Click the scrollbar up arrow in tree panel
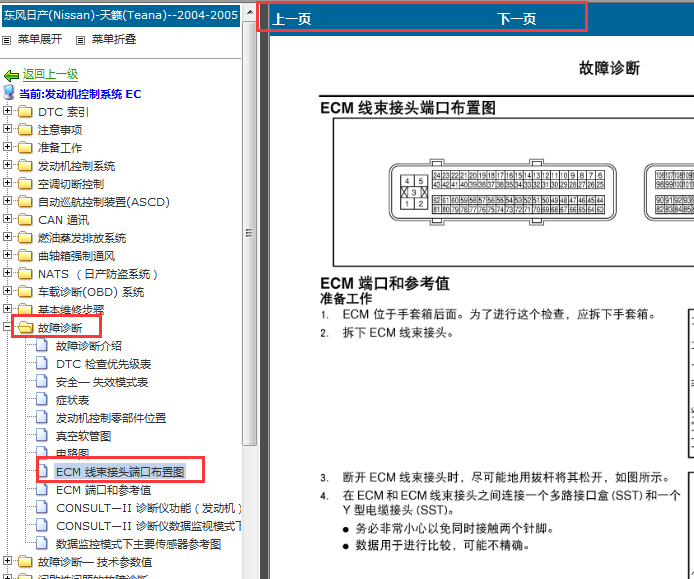Viewport: 694px width, 579px height. point(250,12)
